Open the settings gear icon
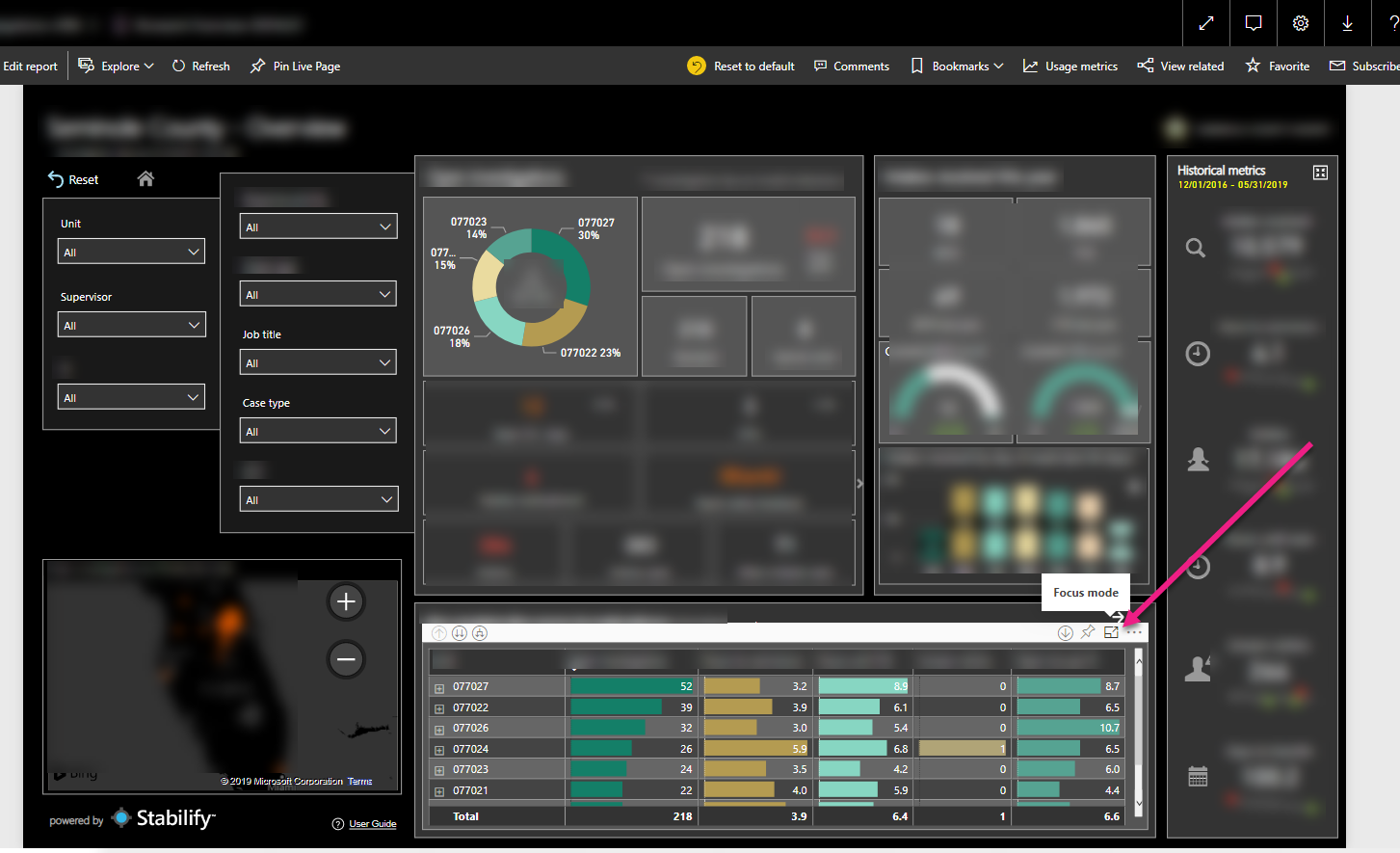Viewport: 1400px width, 853px height. (x=1300, y=23)
